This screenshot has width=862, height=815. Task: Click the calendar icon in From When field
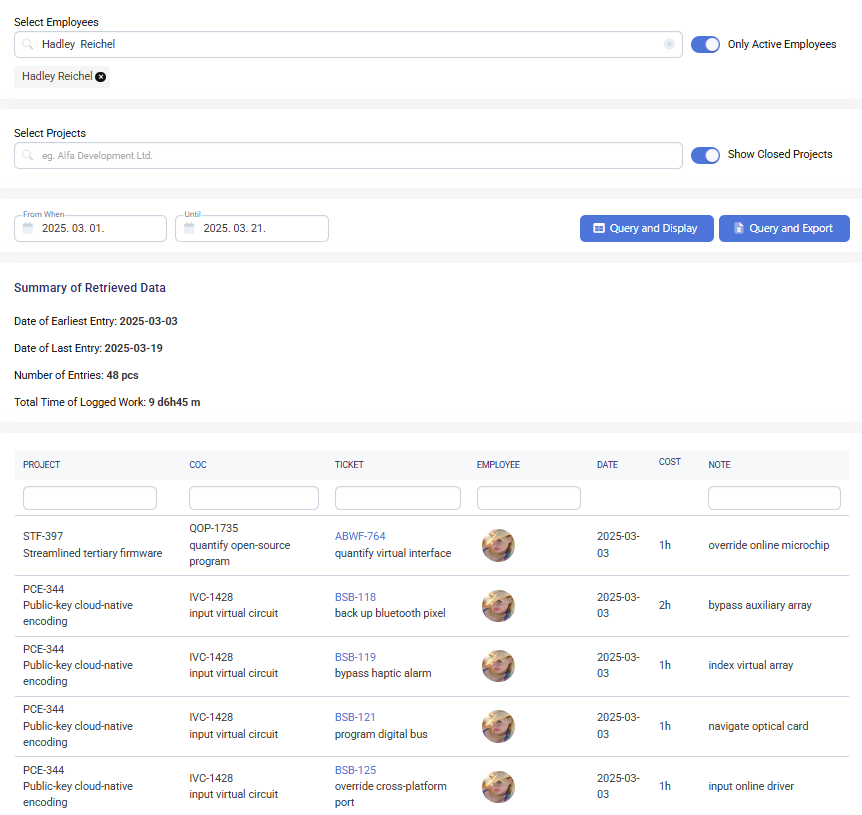[28, 228]
